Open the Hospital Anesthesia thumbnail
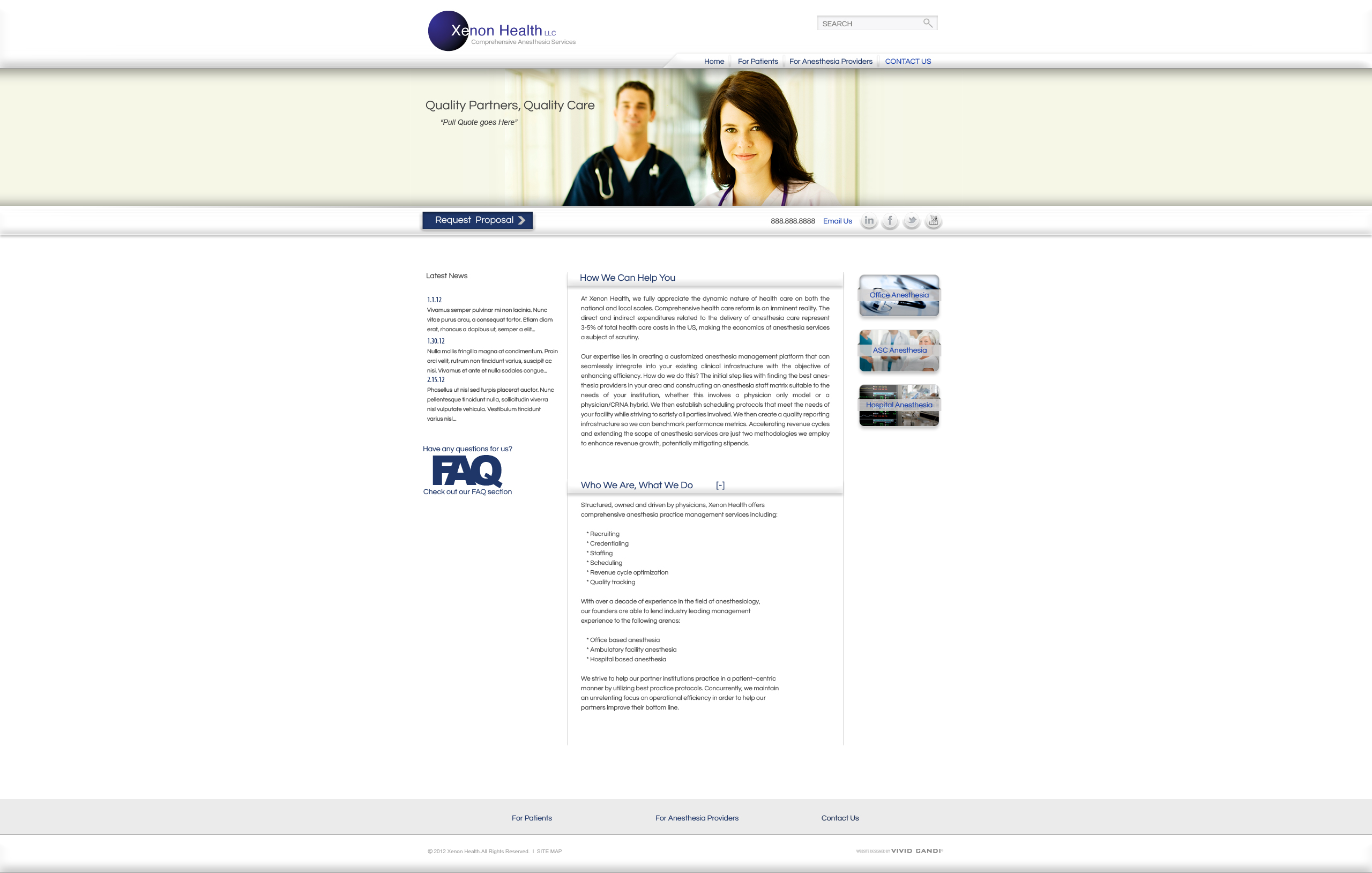The image size is (1372, 873). [x=899, y=405]
